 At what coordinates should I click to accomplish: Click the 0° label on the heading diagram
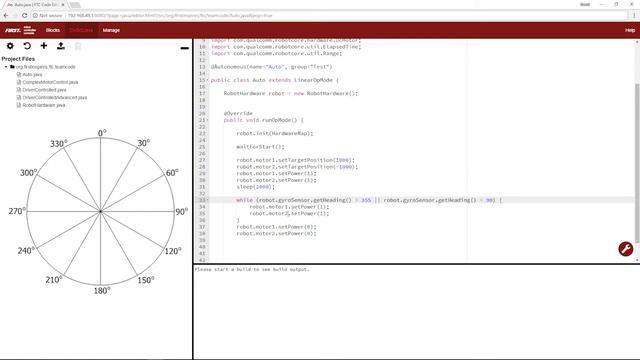tap(102, 133)
